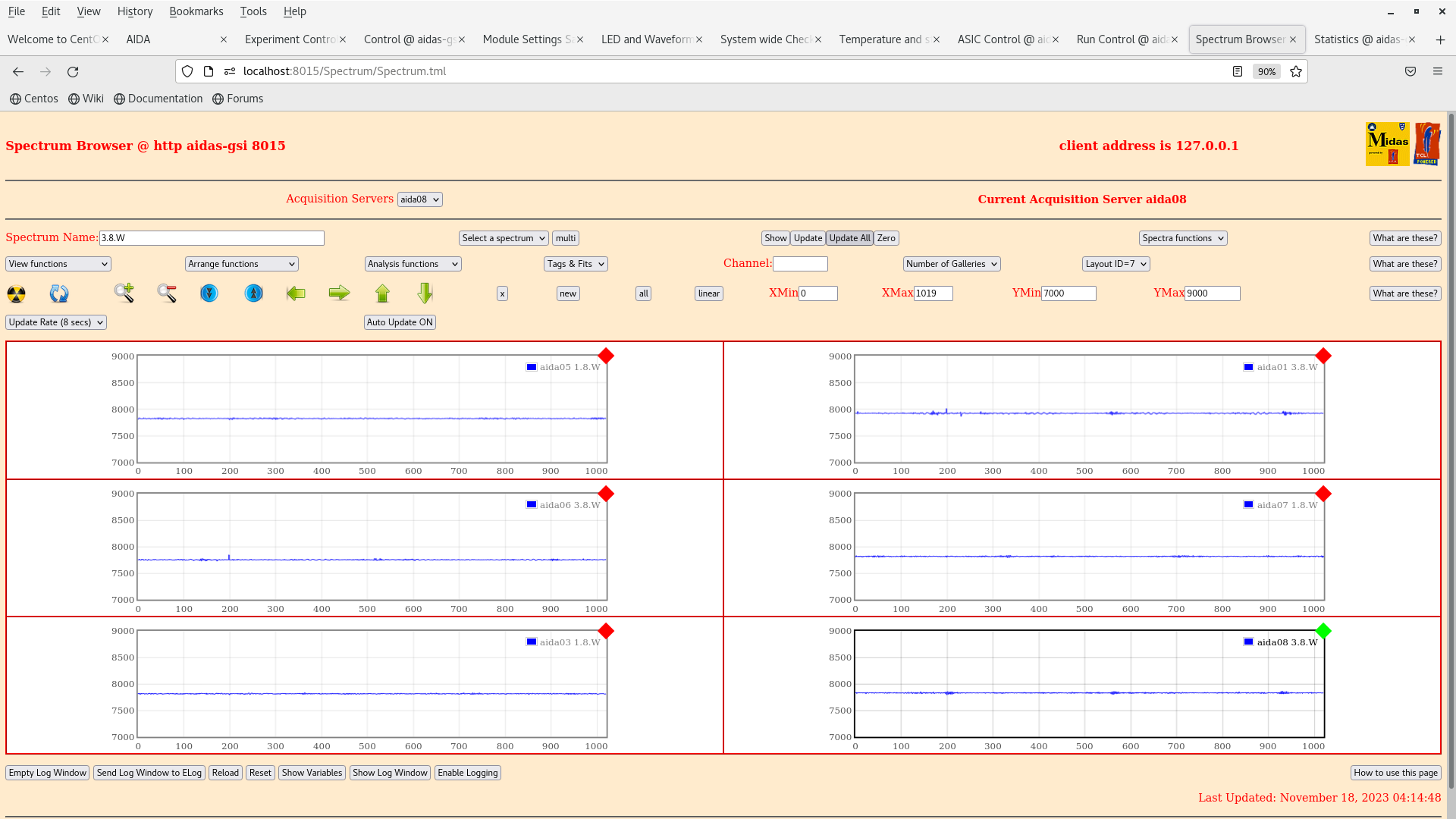Screen dimensions: 1456x819
Task: Open the Bookmarks menu
Action: (x=196, y=11)
